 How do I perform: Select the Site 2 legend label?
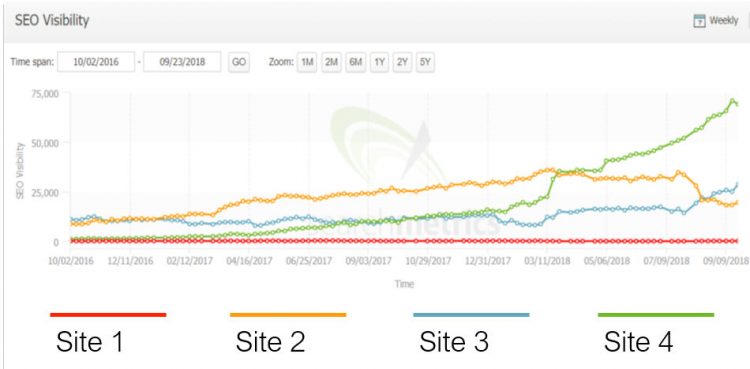point(270,342)
